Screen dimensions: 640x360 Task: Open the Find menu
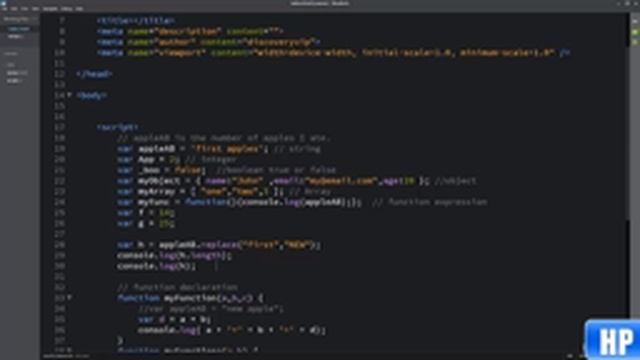pyautogui.click(x=25, y=9)
